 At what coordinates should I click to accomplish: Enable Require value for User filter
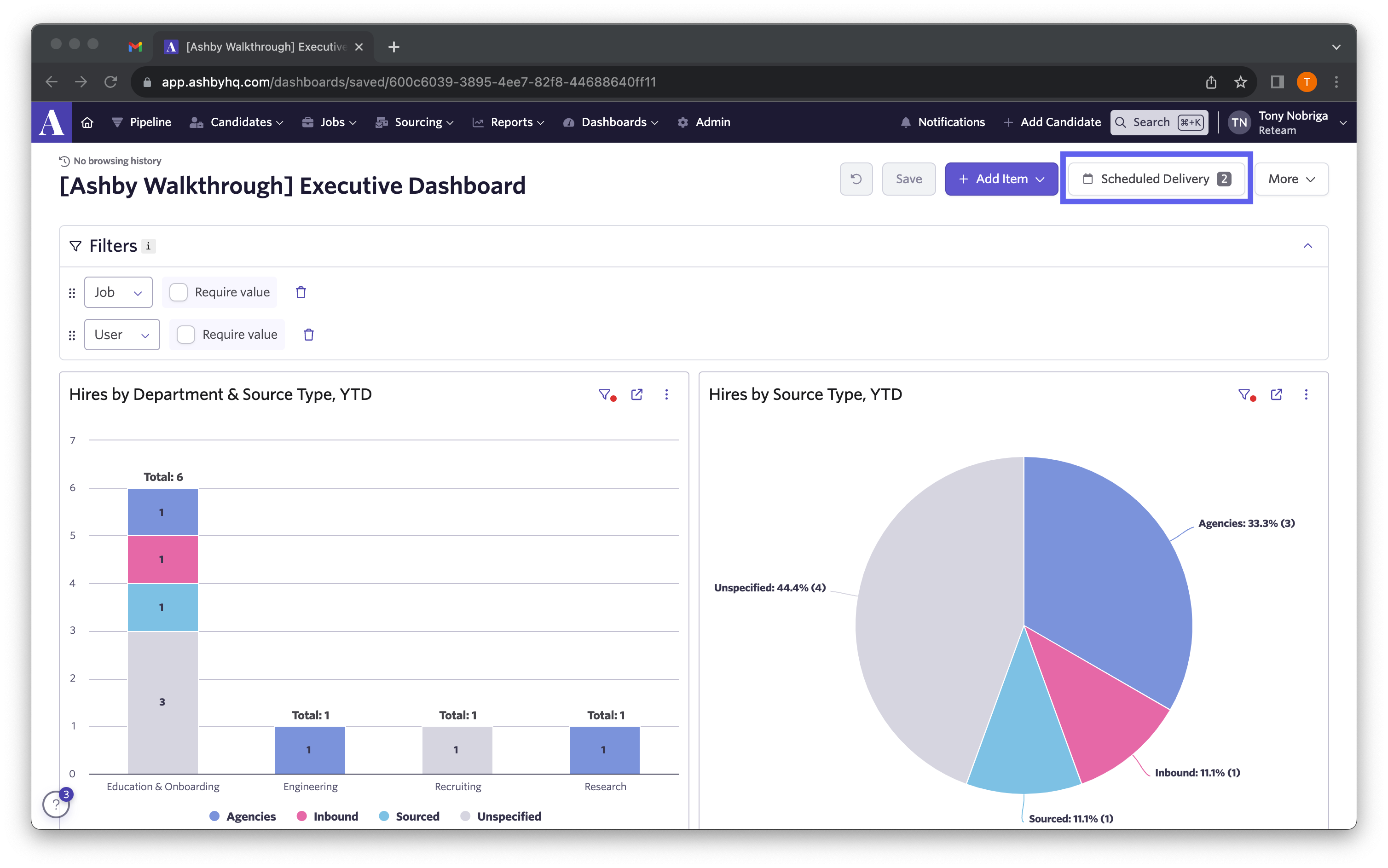click(186, 335)
